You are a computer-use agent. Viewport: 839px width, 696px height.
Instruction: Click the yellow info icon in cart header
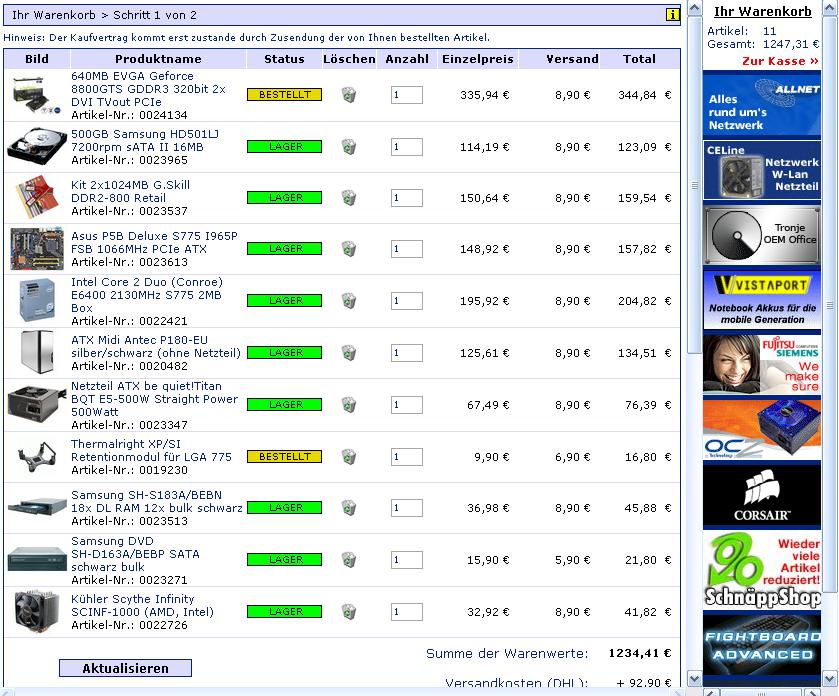[x=672, y=15]
